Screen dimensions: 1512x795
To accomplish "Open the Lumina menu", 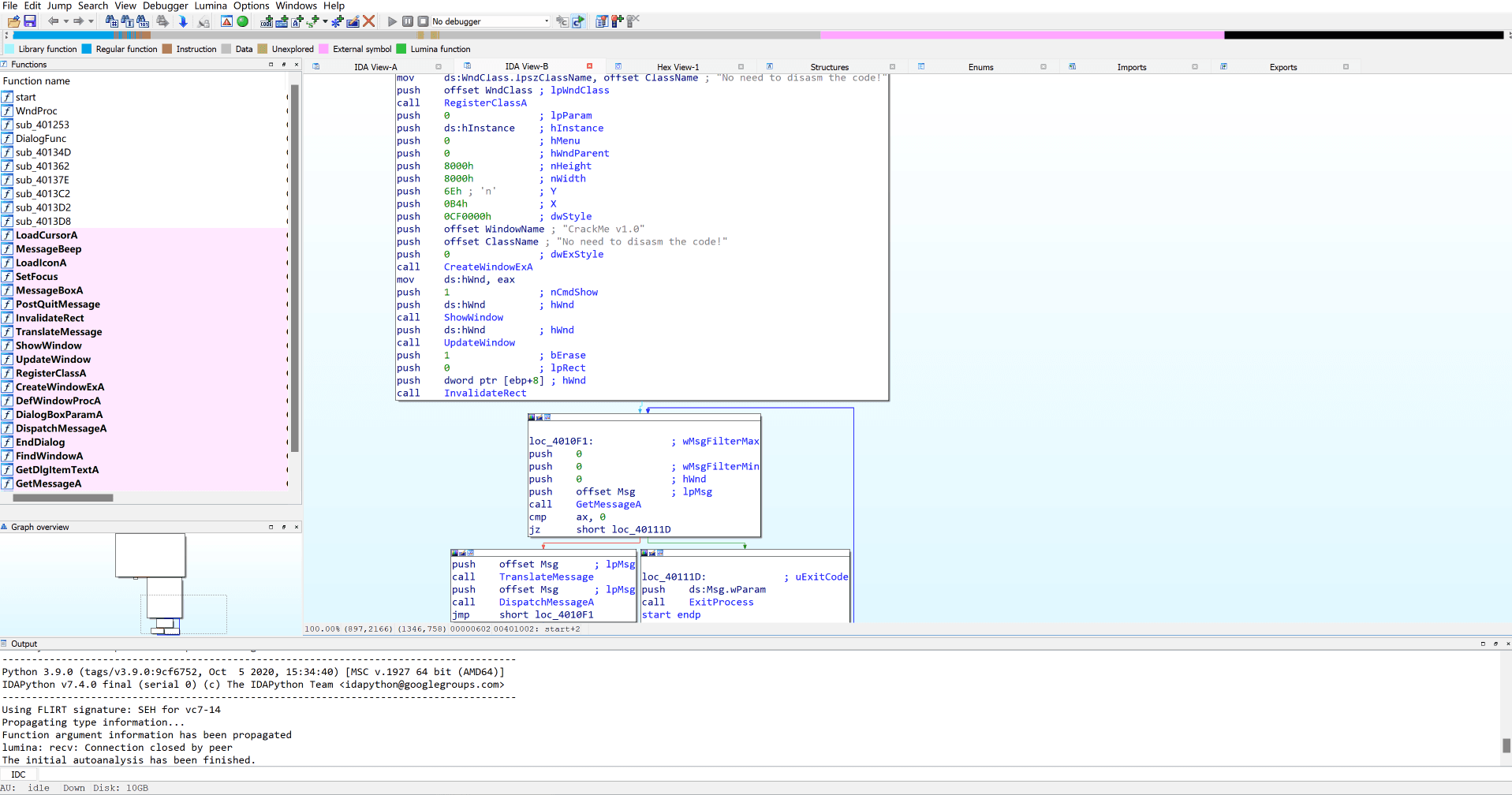I will tap(211, 6).
